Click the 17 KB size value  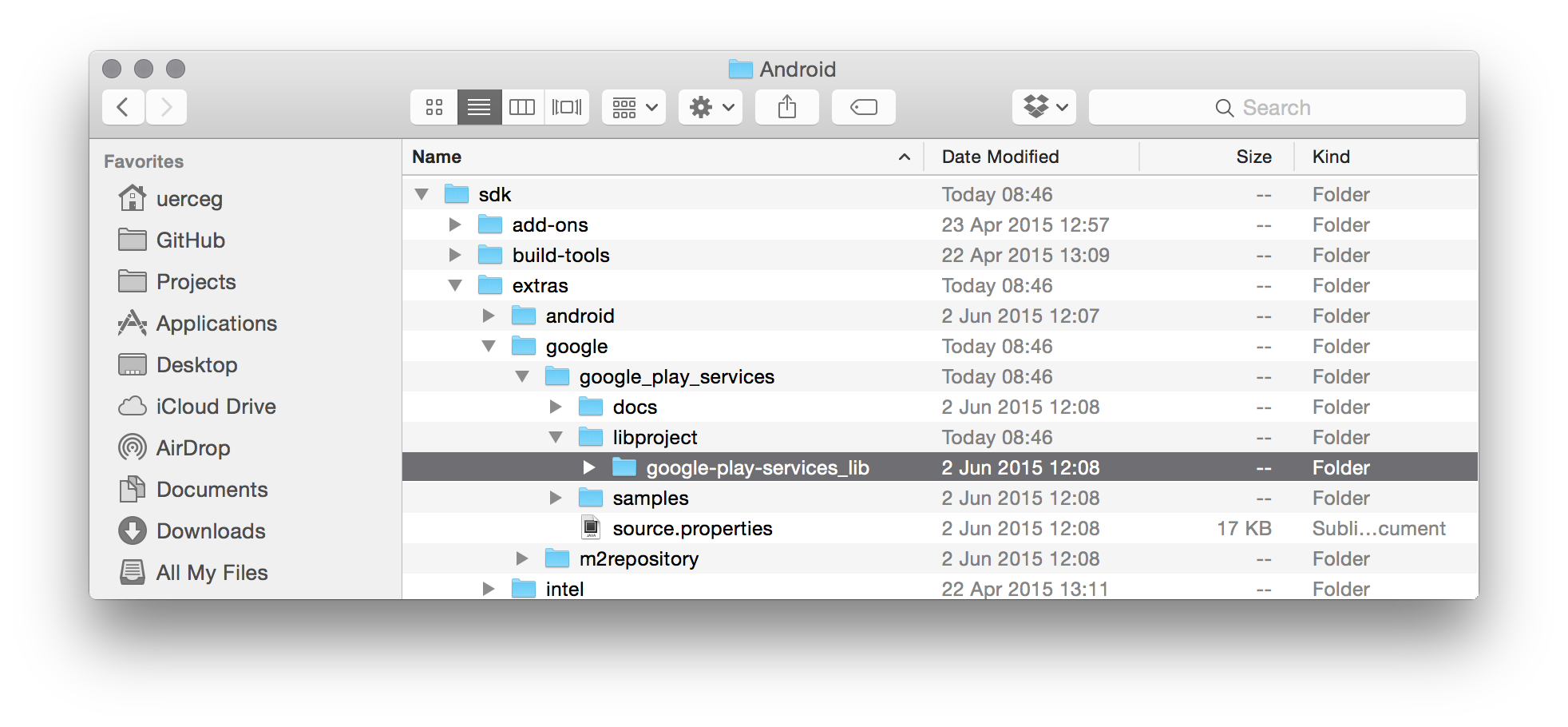1244,528
